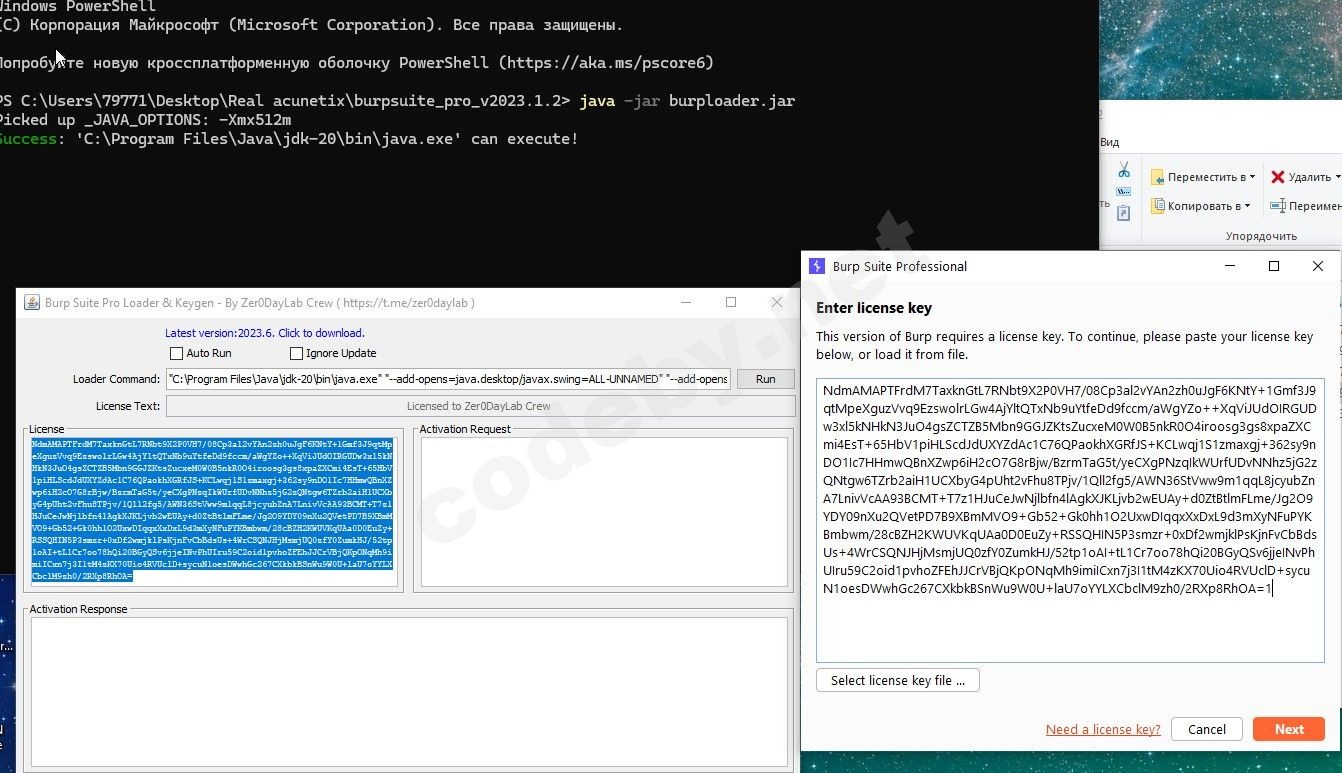Screen dimensions: 1342x773
Task: Click the Переимен... rename button in Explorer
Action: 1305,206
